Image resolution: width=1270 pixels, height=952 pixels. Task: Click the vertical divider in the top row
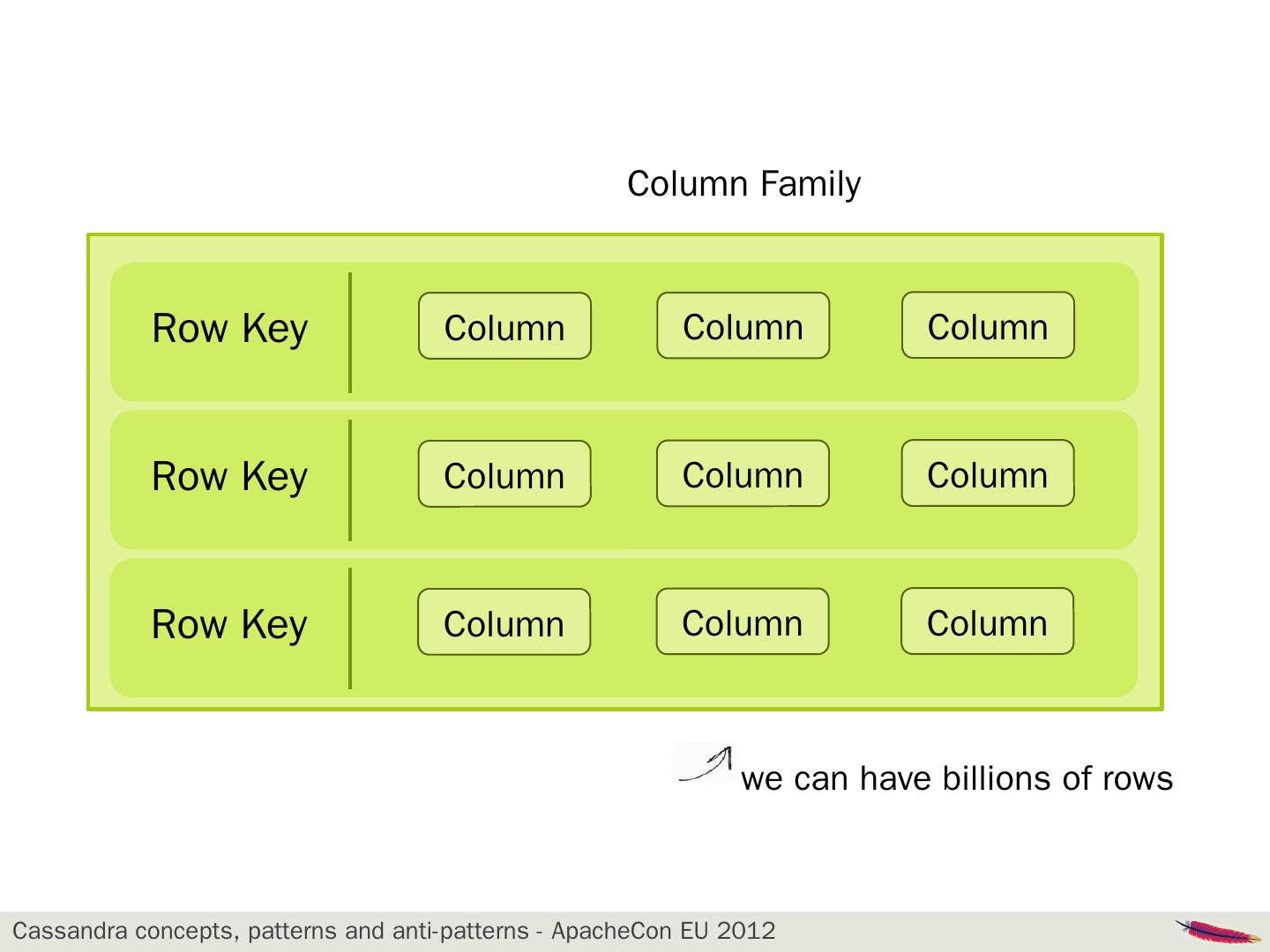pyautogui.click(x=350, y=332)
